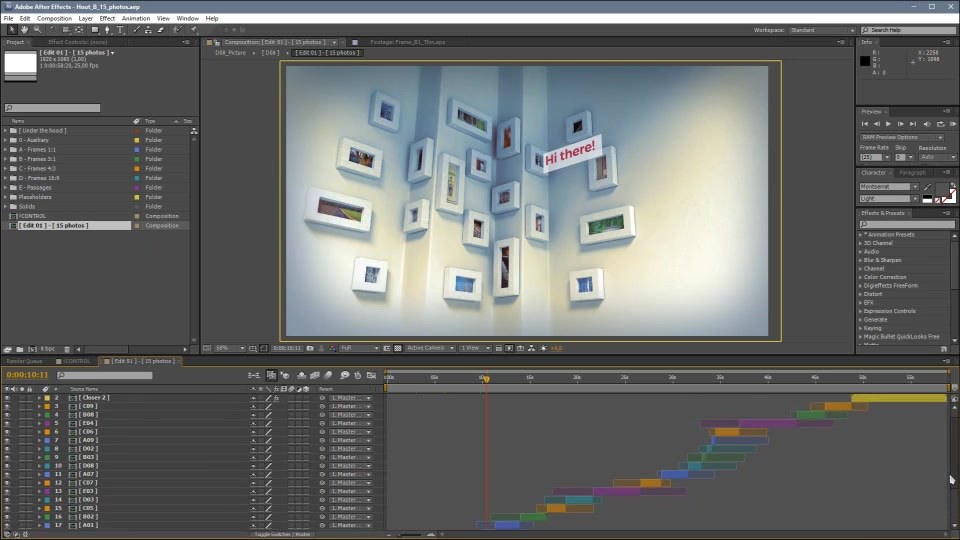Jump to first frame in Preview panel

[864, 124]
